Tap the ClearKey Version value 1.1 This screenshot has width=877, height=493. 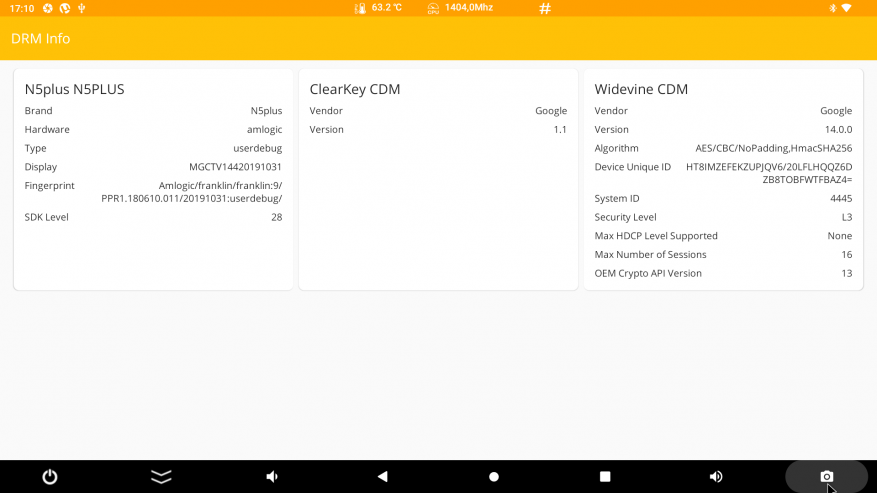click(560, 129)
